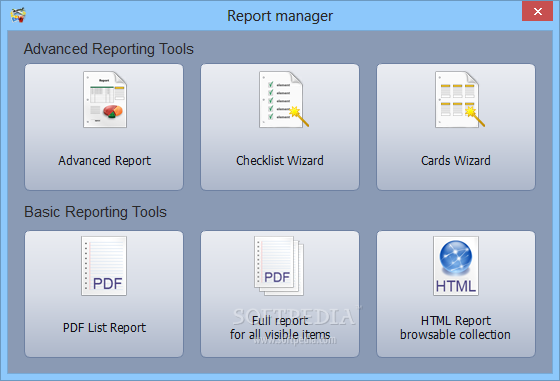Click the Advanced Reporting Tools heading
The width and height of the screenshot is (560, 381).
point(109,49)
